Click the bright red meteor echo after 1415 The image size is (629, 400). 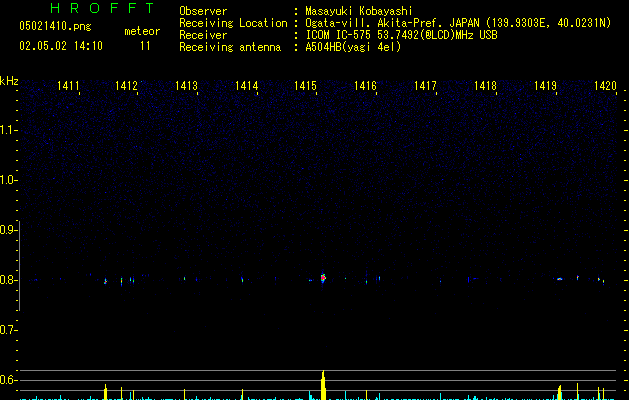point(323,278)
